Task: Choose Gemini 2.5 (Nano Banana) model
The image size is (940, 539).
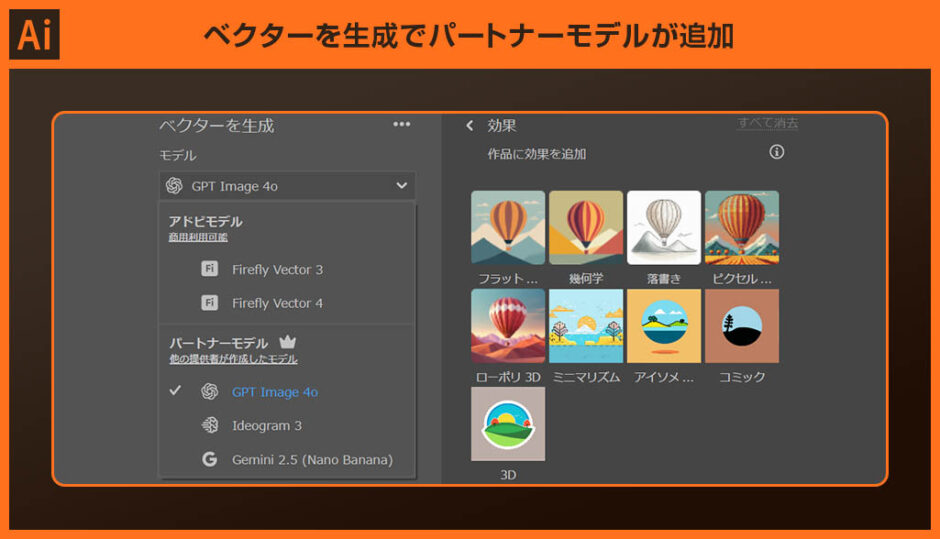Action: tap(311, 459)
